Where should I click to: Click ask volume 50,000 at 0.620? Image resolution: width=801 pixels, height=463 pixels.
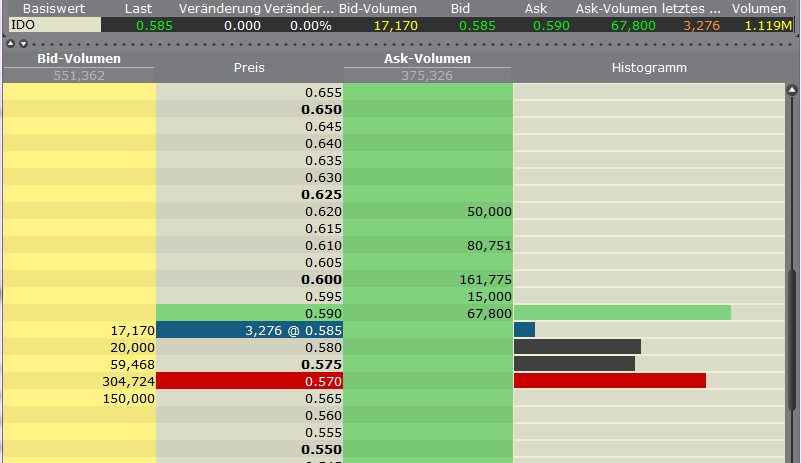coord(489,212)
